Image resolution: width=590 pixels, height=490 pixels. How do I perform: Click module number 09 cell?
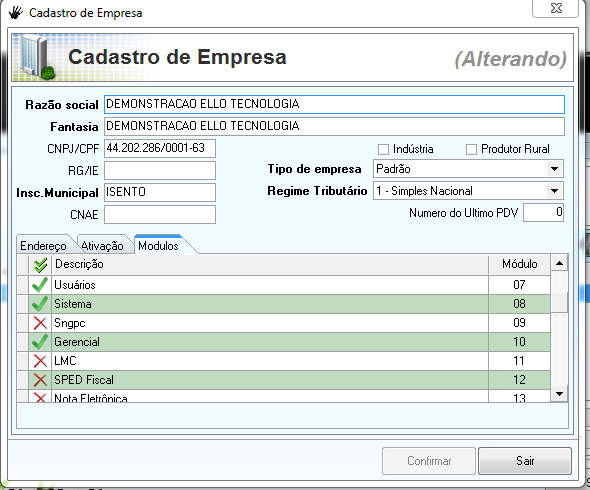[519, 323]
